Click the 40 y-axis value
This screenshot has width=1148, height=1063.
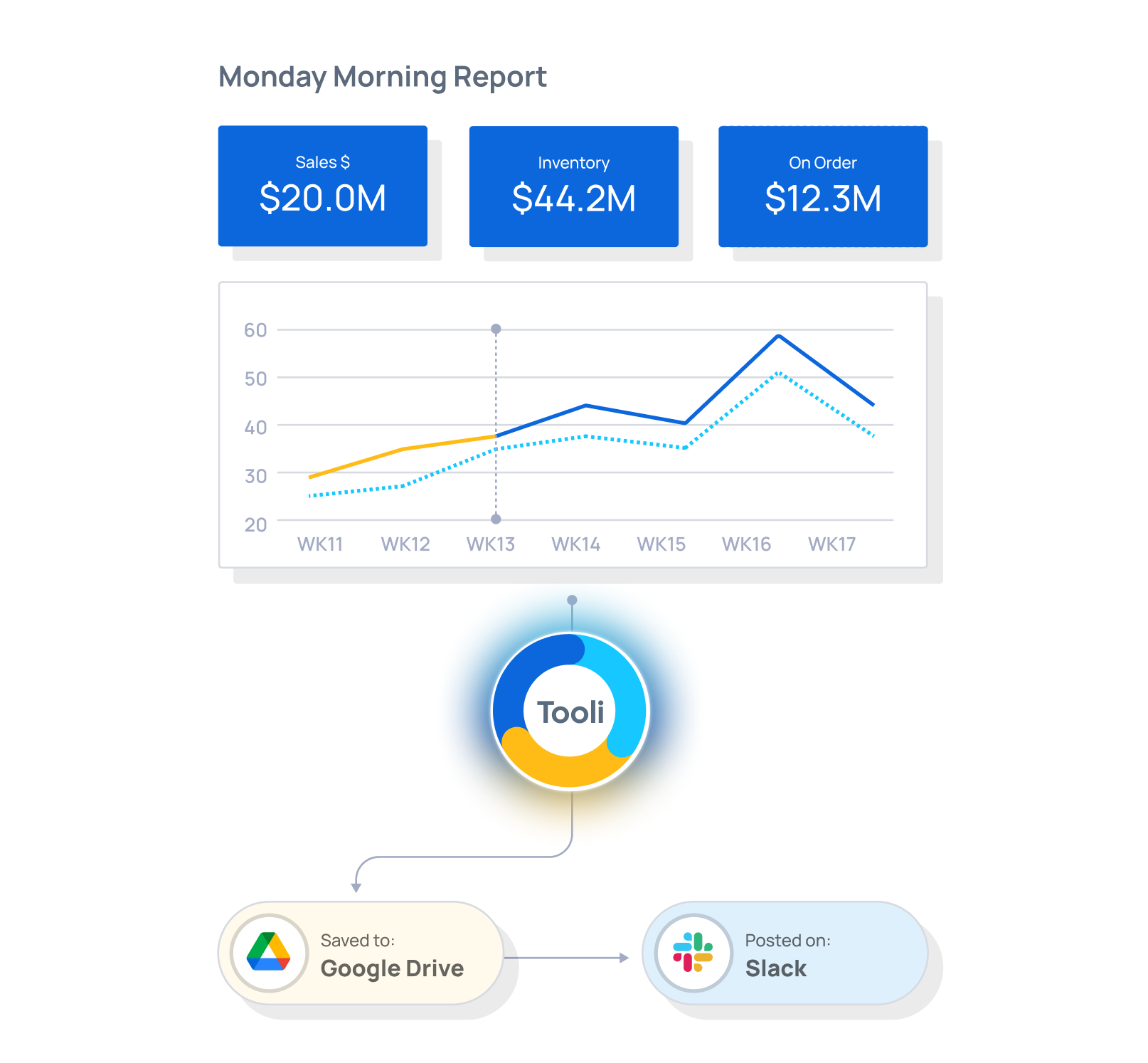(x=256, y=428)
